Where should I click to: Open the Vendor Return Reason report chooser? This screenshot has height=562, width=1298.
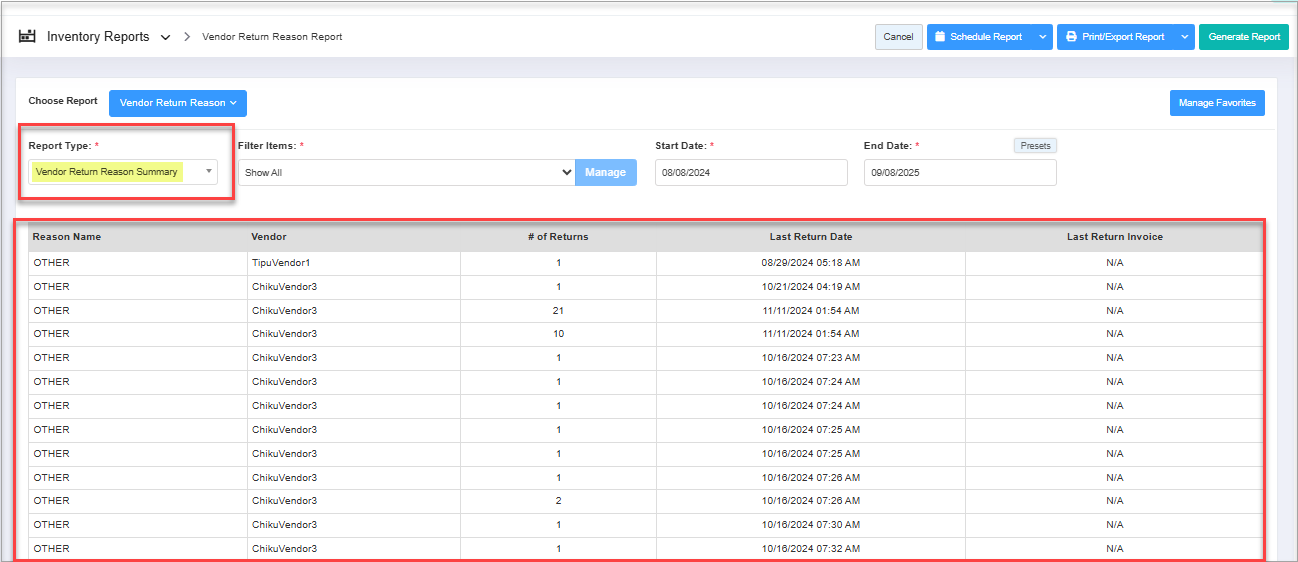[x=177, y=103]
